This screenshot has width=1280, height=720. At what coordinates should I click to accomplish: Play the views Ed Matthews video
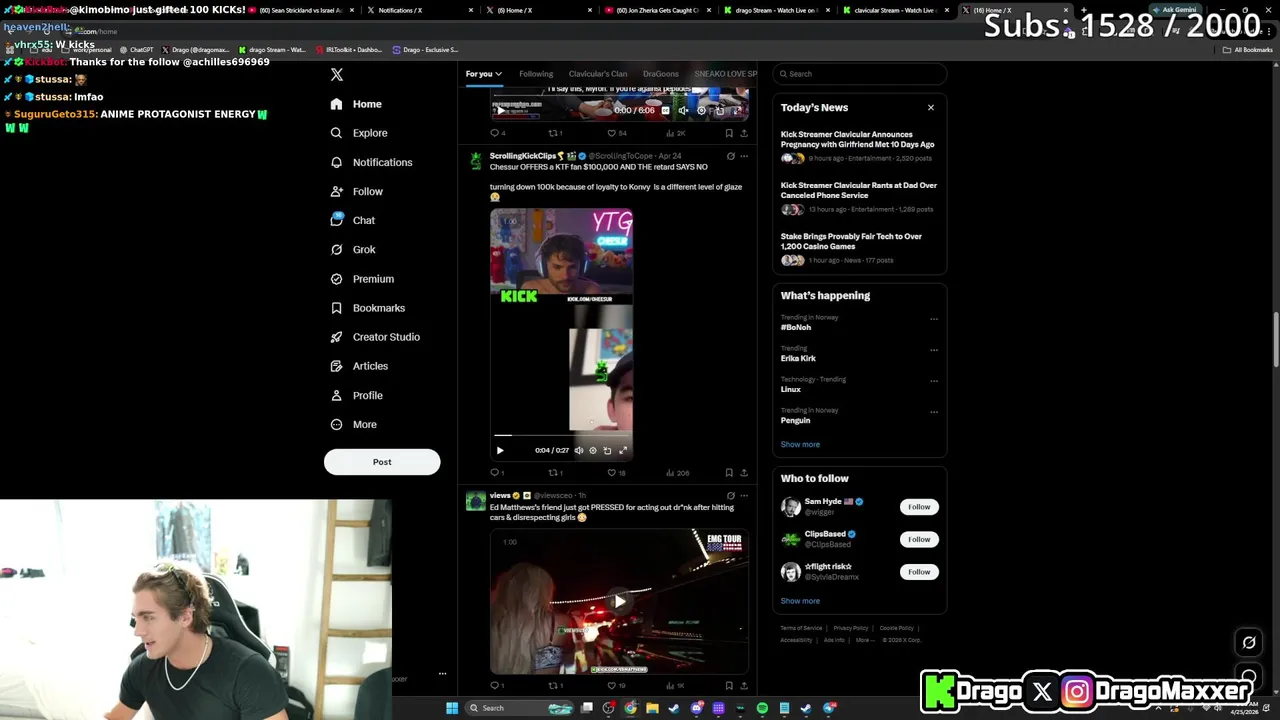619,601
